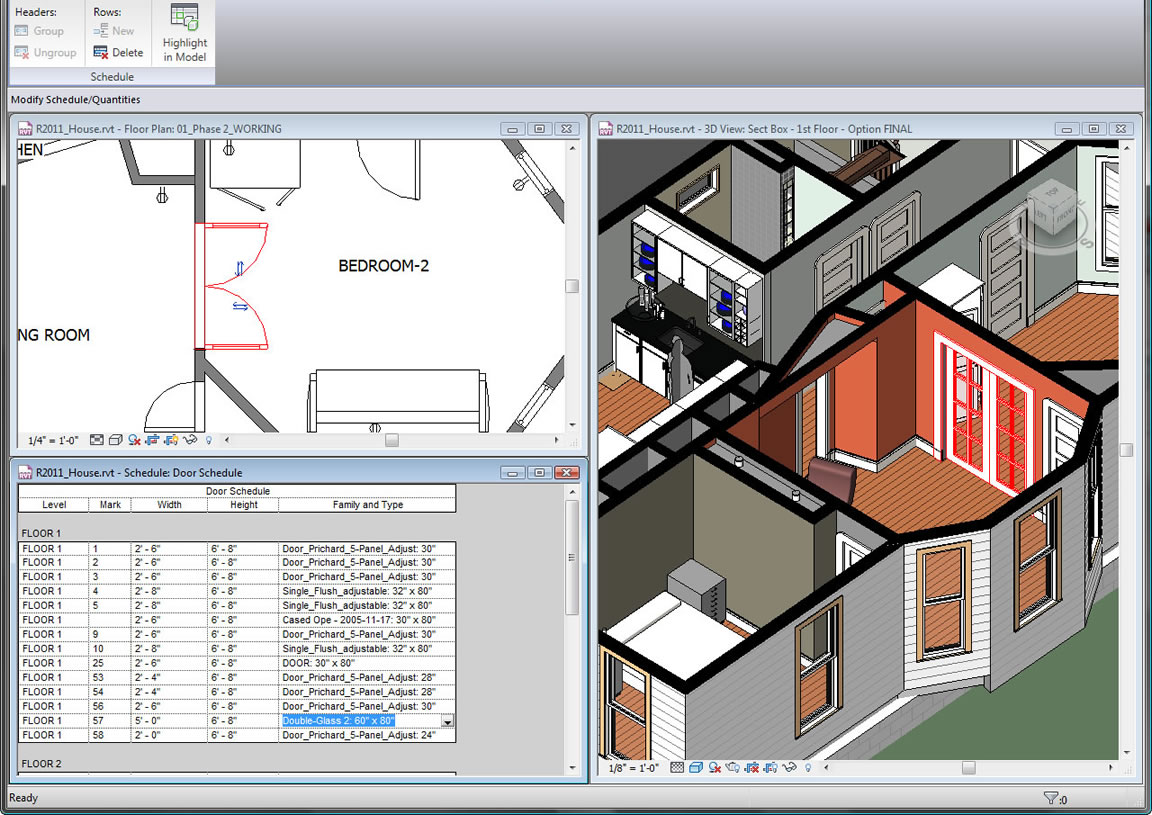Click the RVT icon in Door Schedule title bar
This screenshot has height=815, width=1152.
[x=26, y=473]
